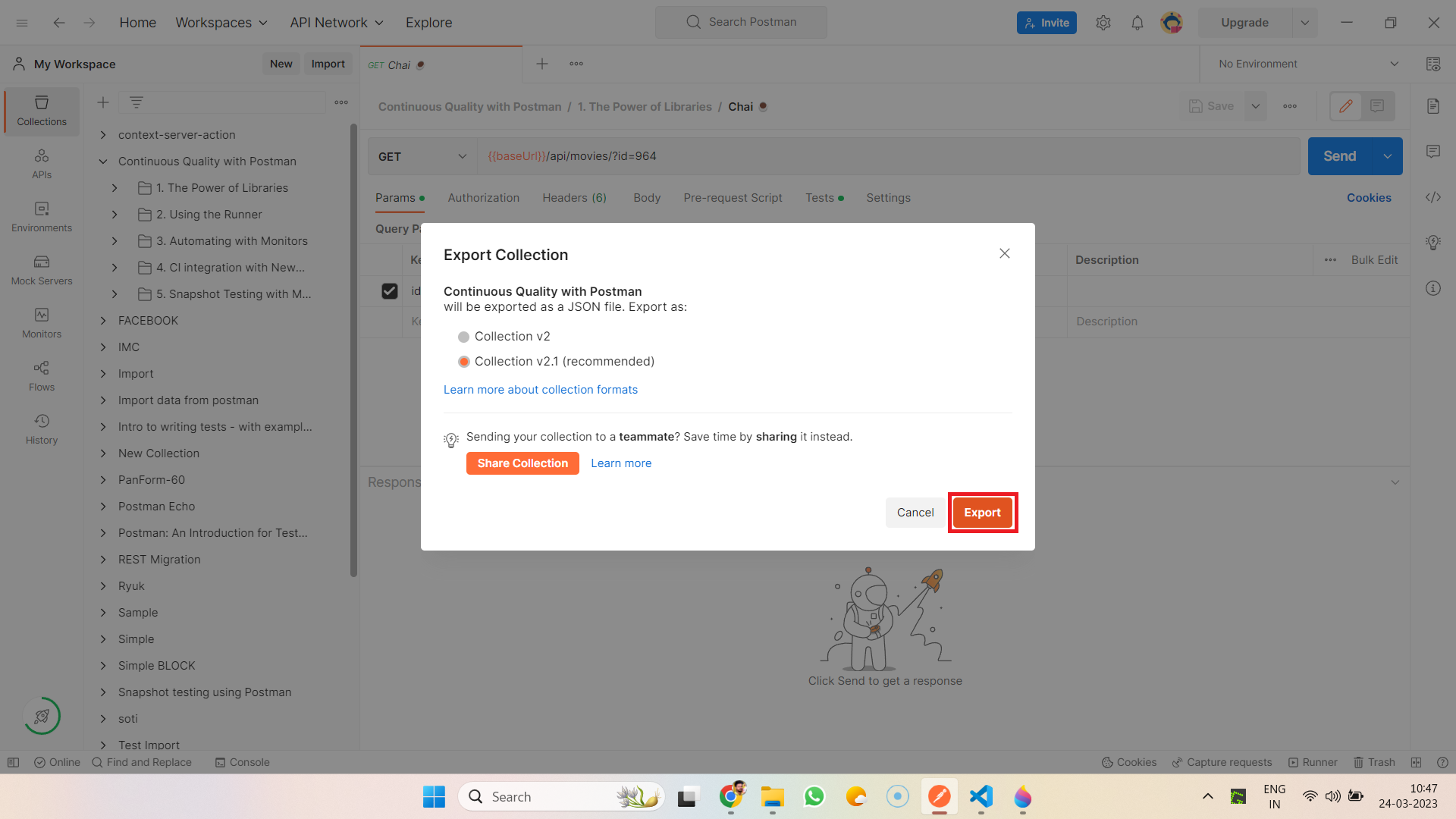The image size is (1456, 819).
Task: Select Collection v2.1 (recommended) radio option
Action: (463, 362)
